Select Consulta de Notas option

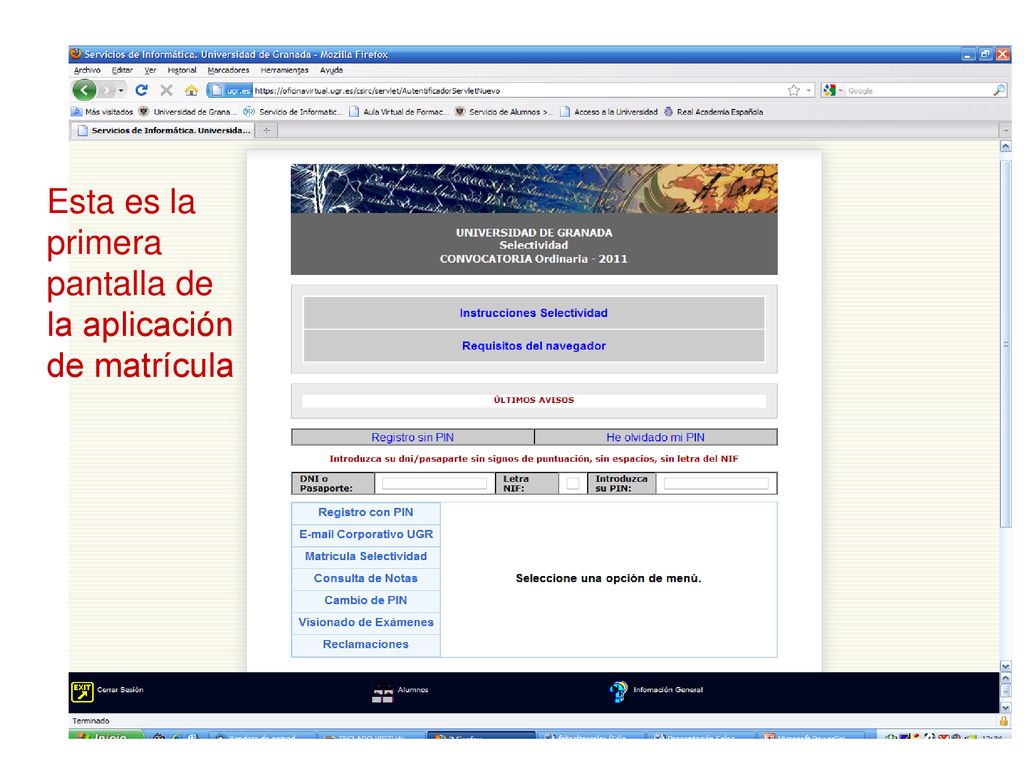coord(366,579)
